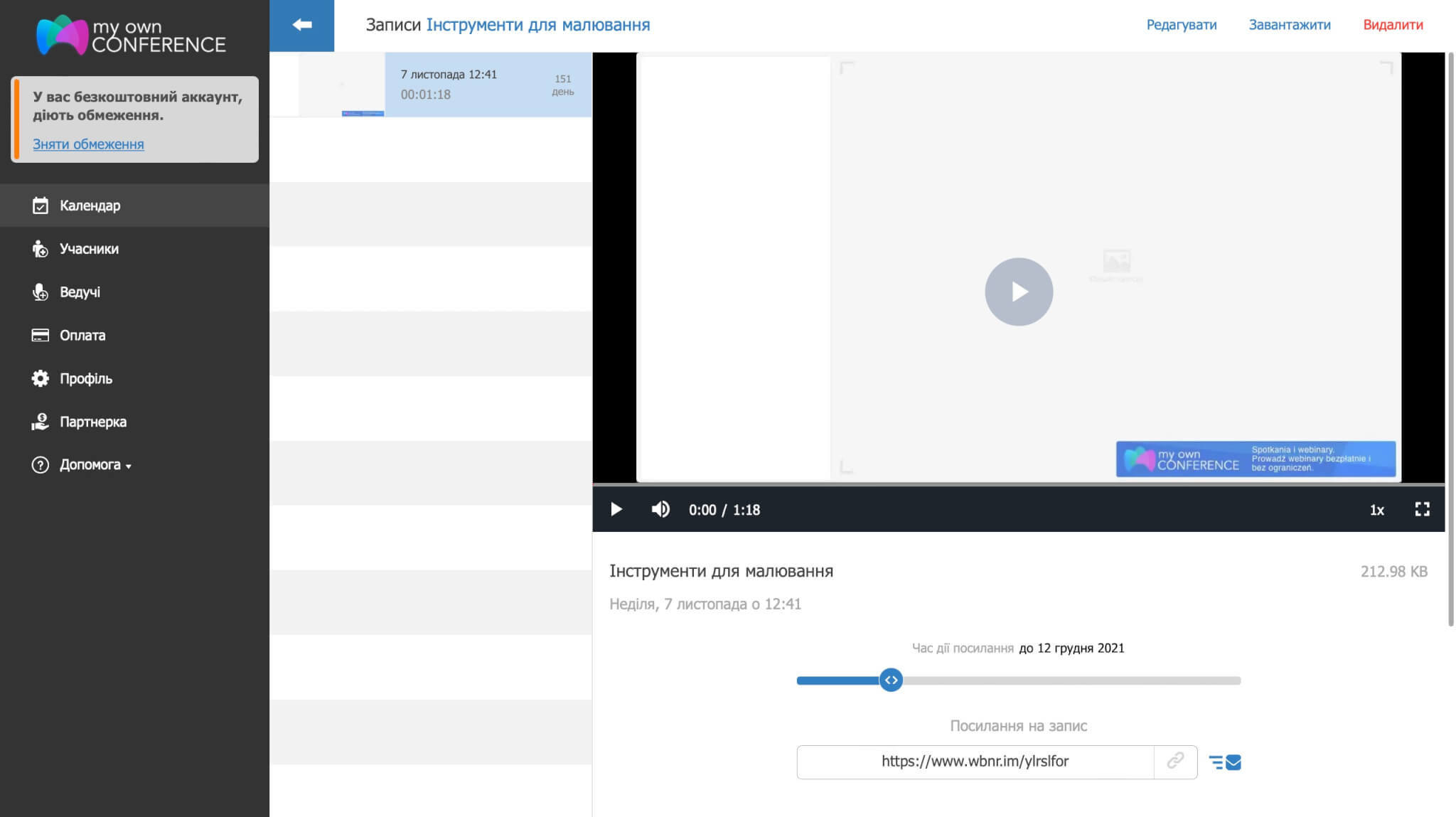Mute the video with the speaker icon
1456x817 pixels.
click(660, 509)
